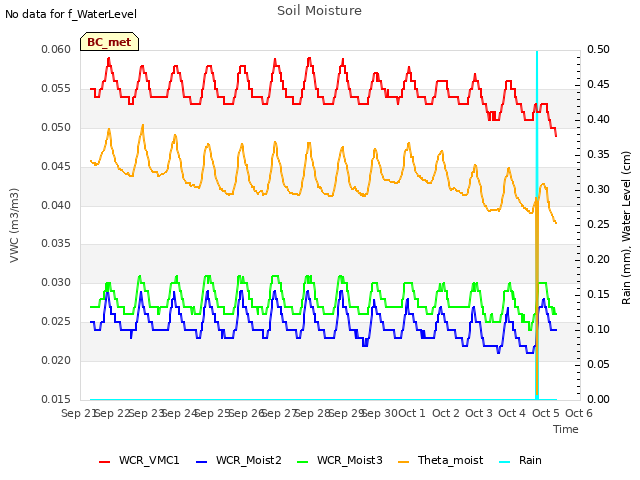The image size is (640, 480).
Task: Click the 0.050 left axis tick label
Action: tap(56, 127)
